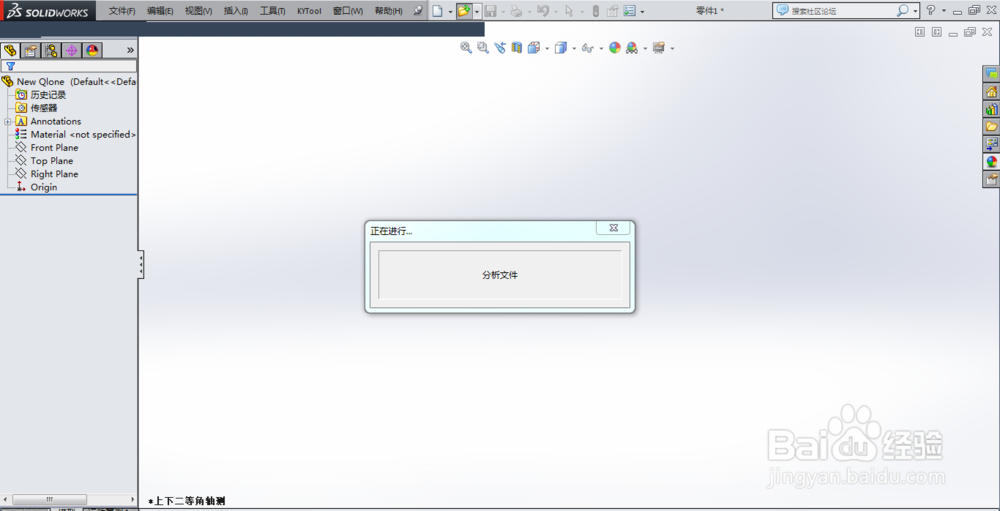The height and width of the screenshot is (511, 1000).
Task: Click the Undo arrow icon
Action: point(543,11)
